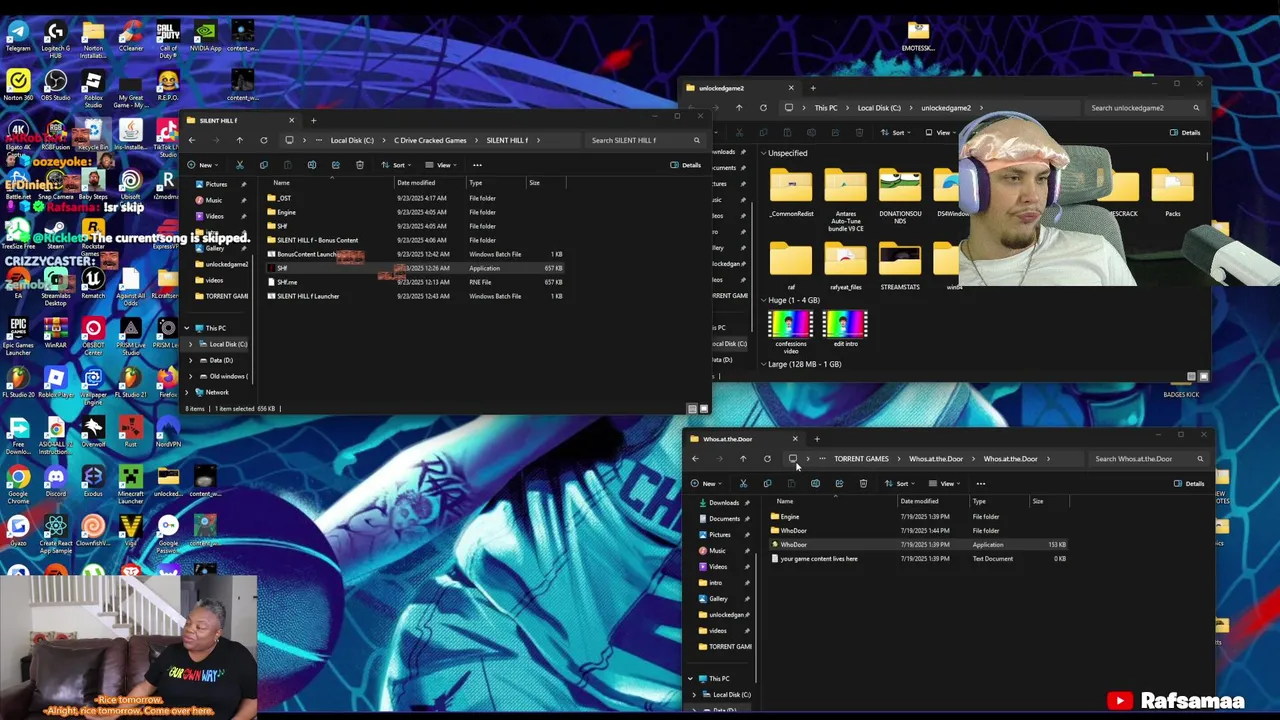Cut icon in SILENT HILL f window toolbar
This screenshot has width=1280, height=720.
[239, 165]
